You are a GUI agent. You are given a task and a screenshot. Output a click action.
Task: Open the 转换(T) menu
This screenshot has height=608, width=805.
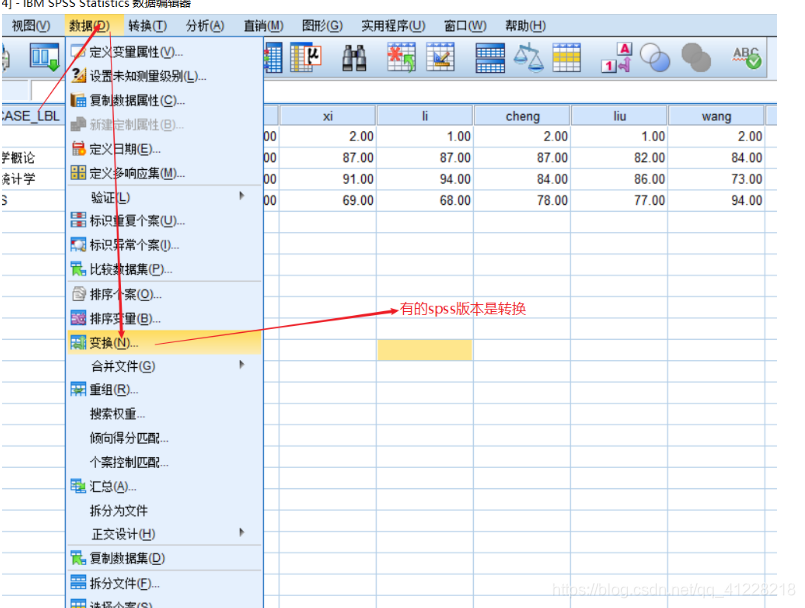click(148, 26)
